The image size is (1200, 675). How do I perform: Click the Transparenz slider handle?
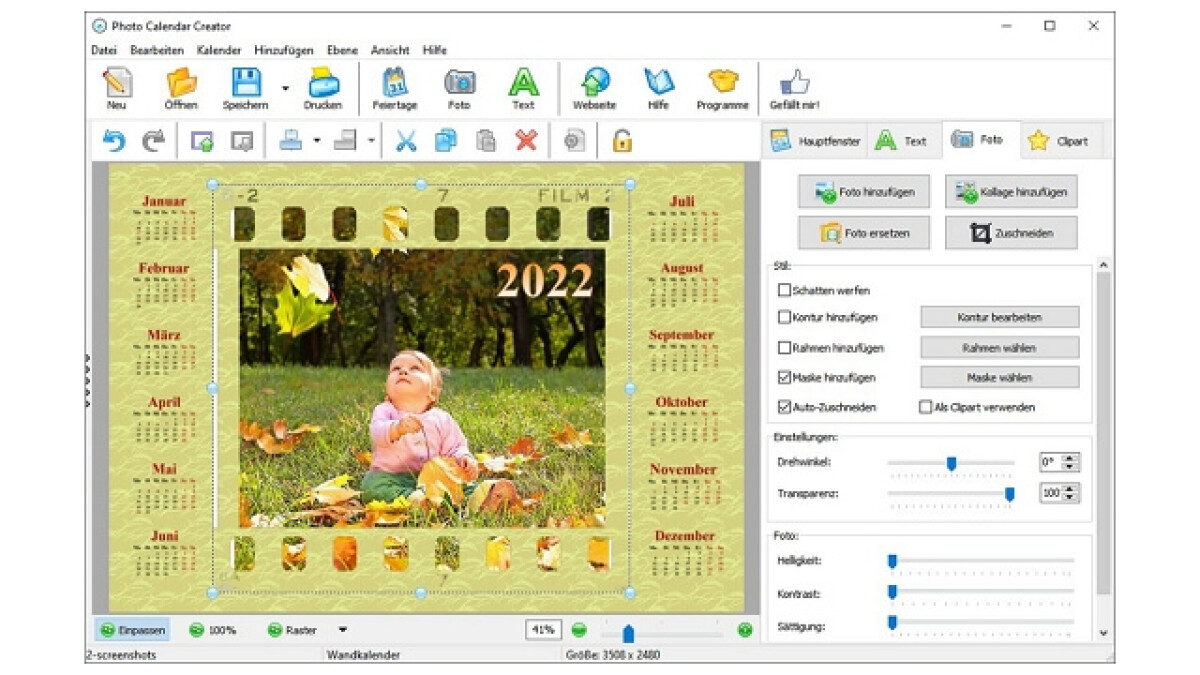coord(1009,494)
